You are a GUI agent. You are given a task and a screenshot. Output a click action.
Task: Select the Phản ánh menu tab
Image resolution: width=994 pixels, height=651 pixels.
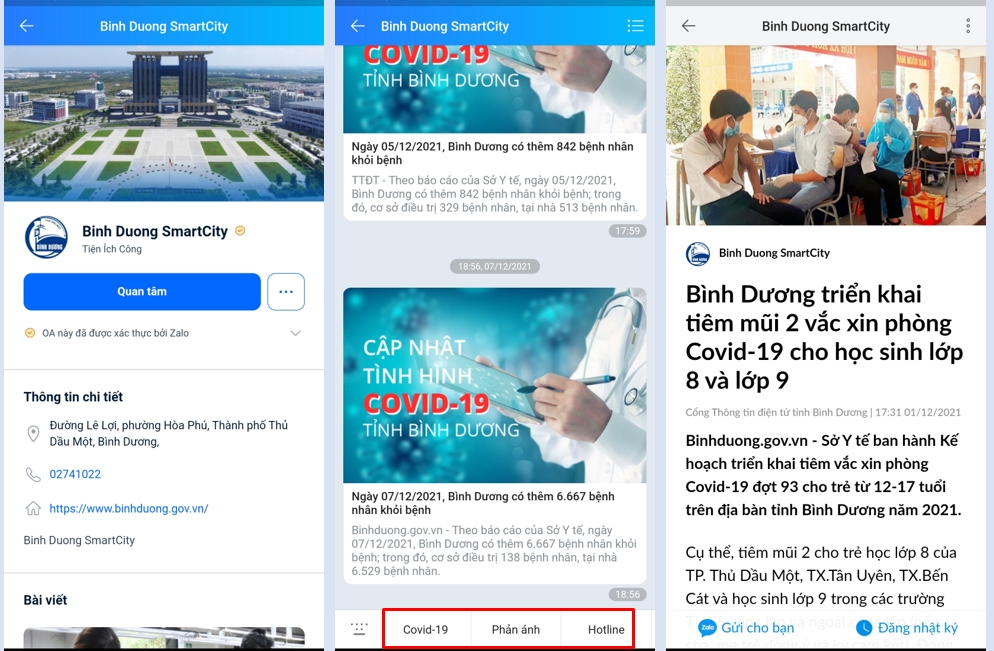point(516,629)
